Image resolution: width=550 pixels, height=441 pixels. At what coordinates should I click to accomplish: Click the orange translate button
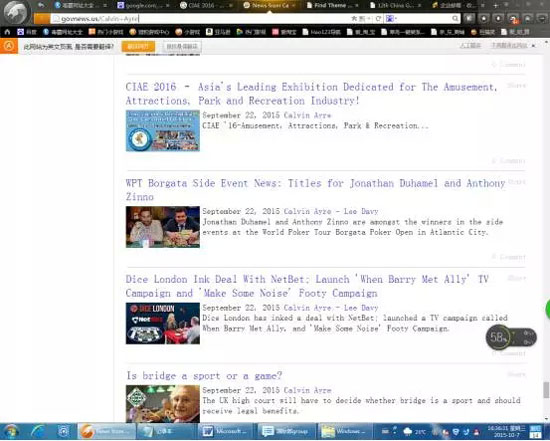coord(138,46)
